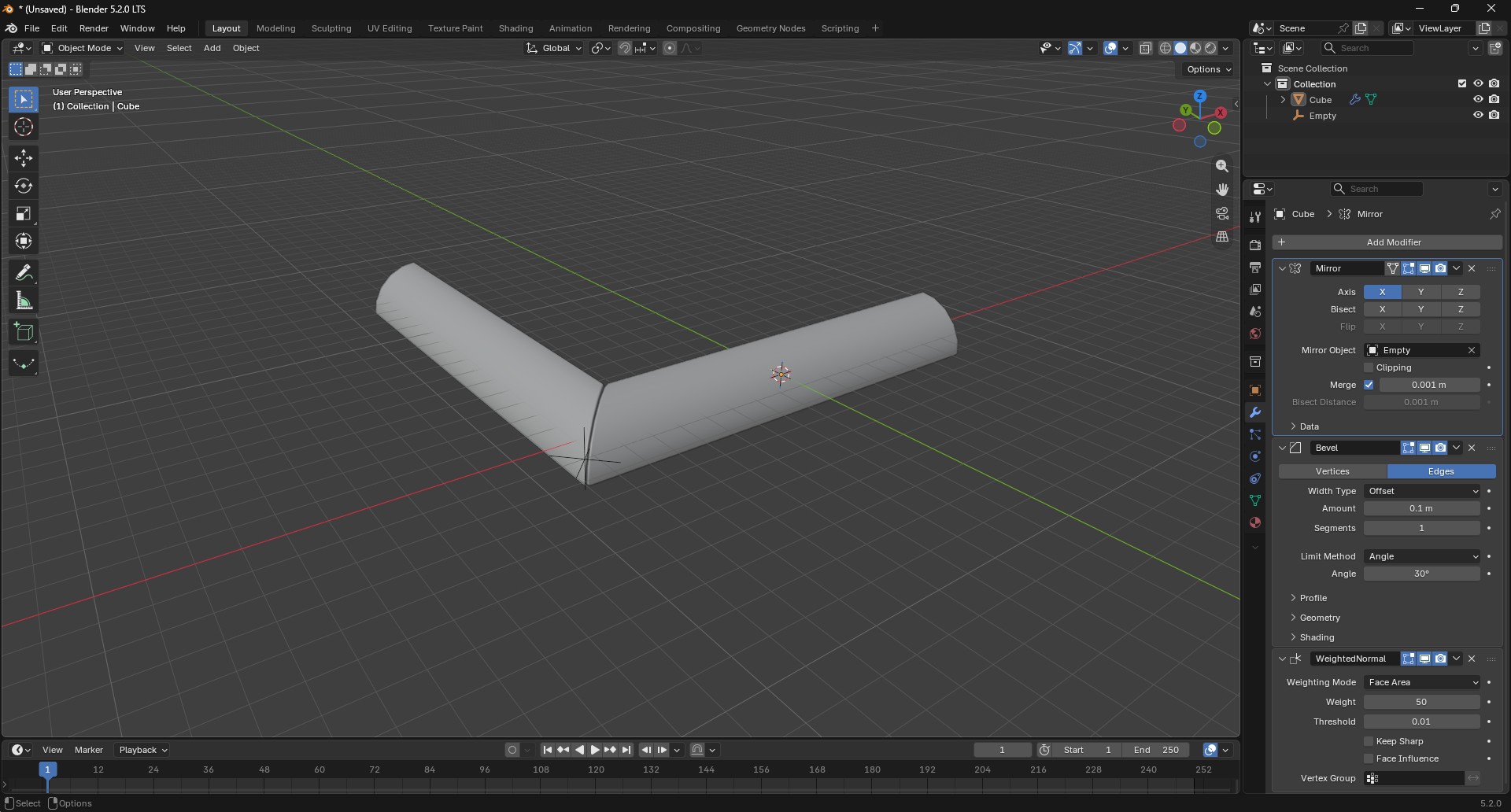Viewport: 1511px width, 812px height.
Task: Toggle Mirror modifier Clipping checkbox
Action: (1369, 367)
